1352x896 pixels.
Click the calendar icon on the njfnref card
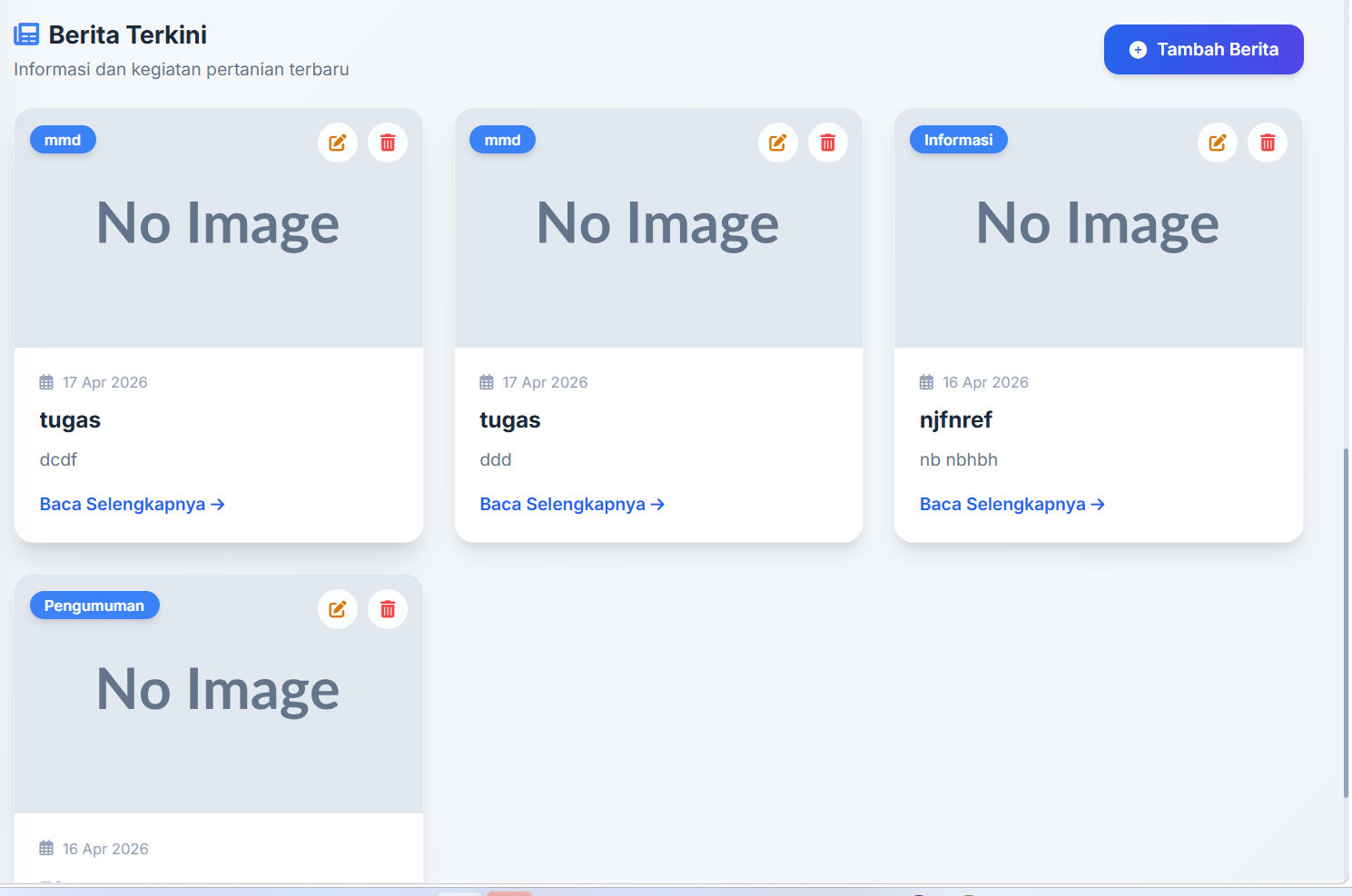pos(926,382)
